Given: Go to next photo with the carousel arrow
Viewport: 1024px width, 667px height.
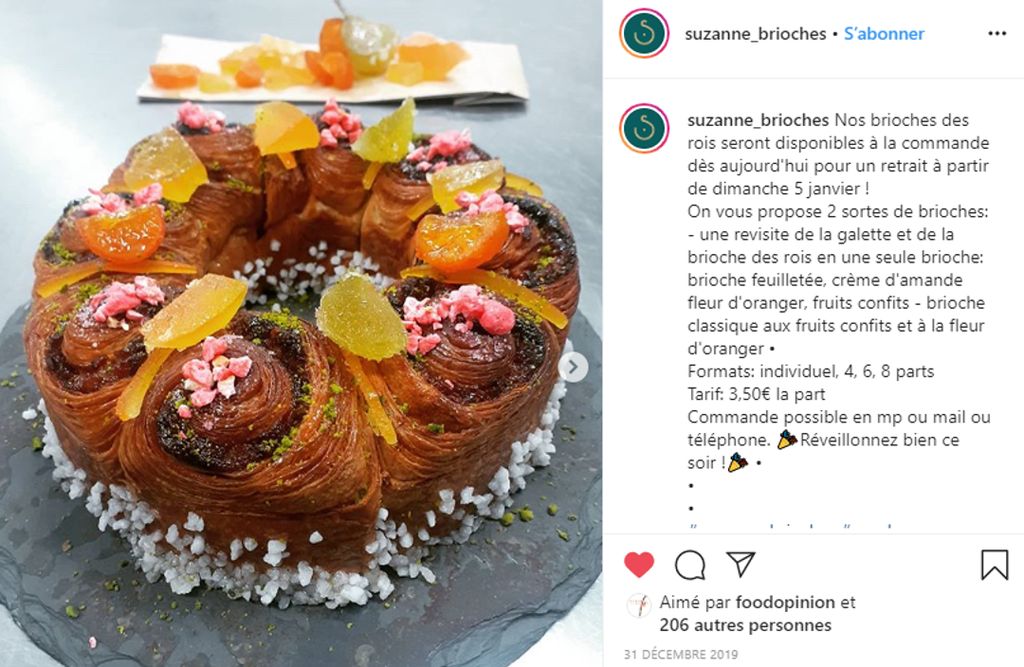Looking at the screenshot, I should 573,368.
